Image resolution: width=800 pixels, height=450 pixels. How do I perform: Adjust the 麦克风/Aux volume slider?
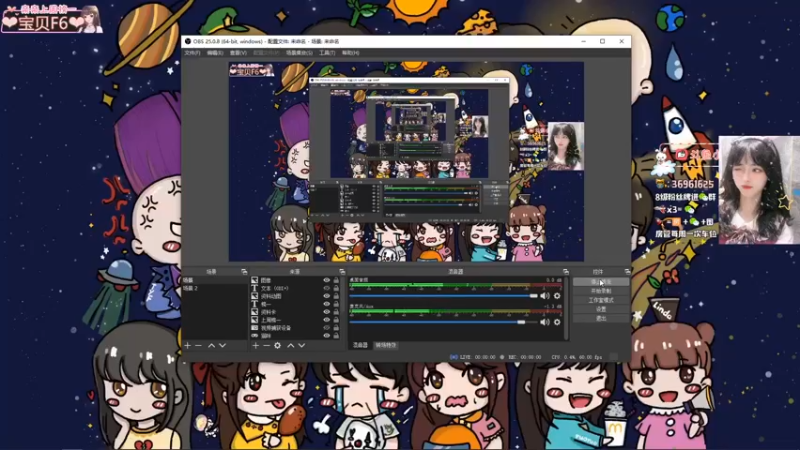tap(443, 322)
